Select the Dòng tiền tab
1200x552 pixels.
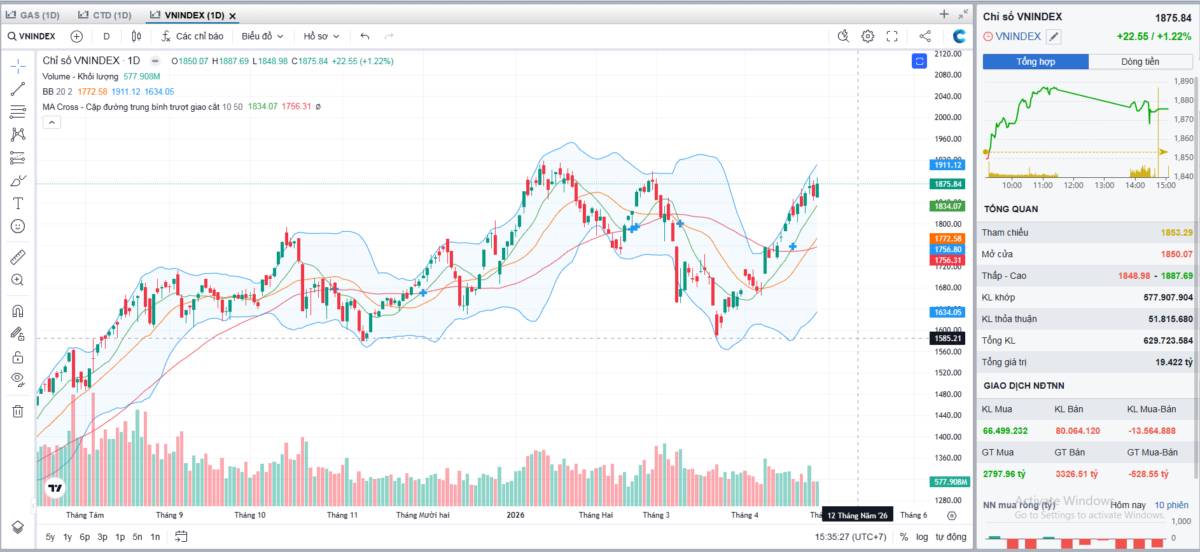click(1140, 62)
